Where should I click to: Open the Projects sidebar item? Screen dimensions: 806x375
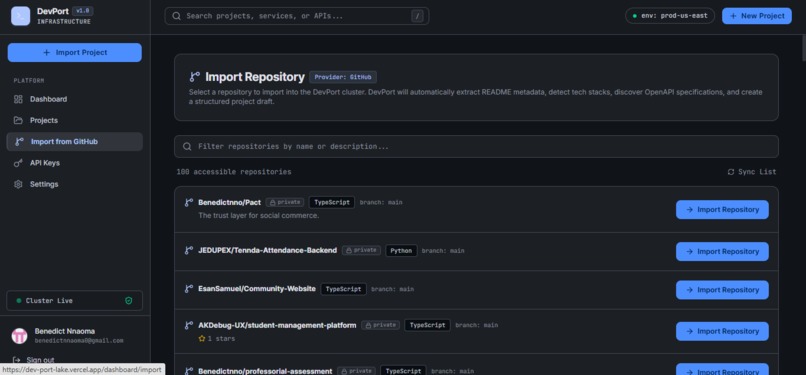[75, 120]
